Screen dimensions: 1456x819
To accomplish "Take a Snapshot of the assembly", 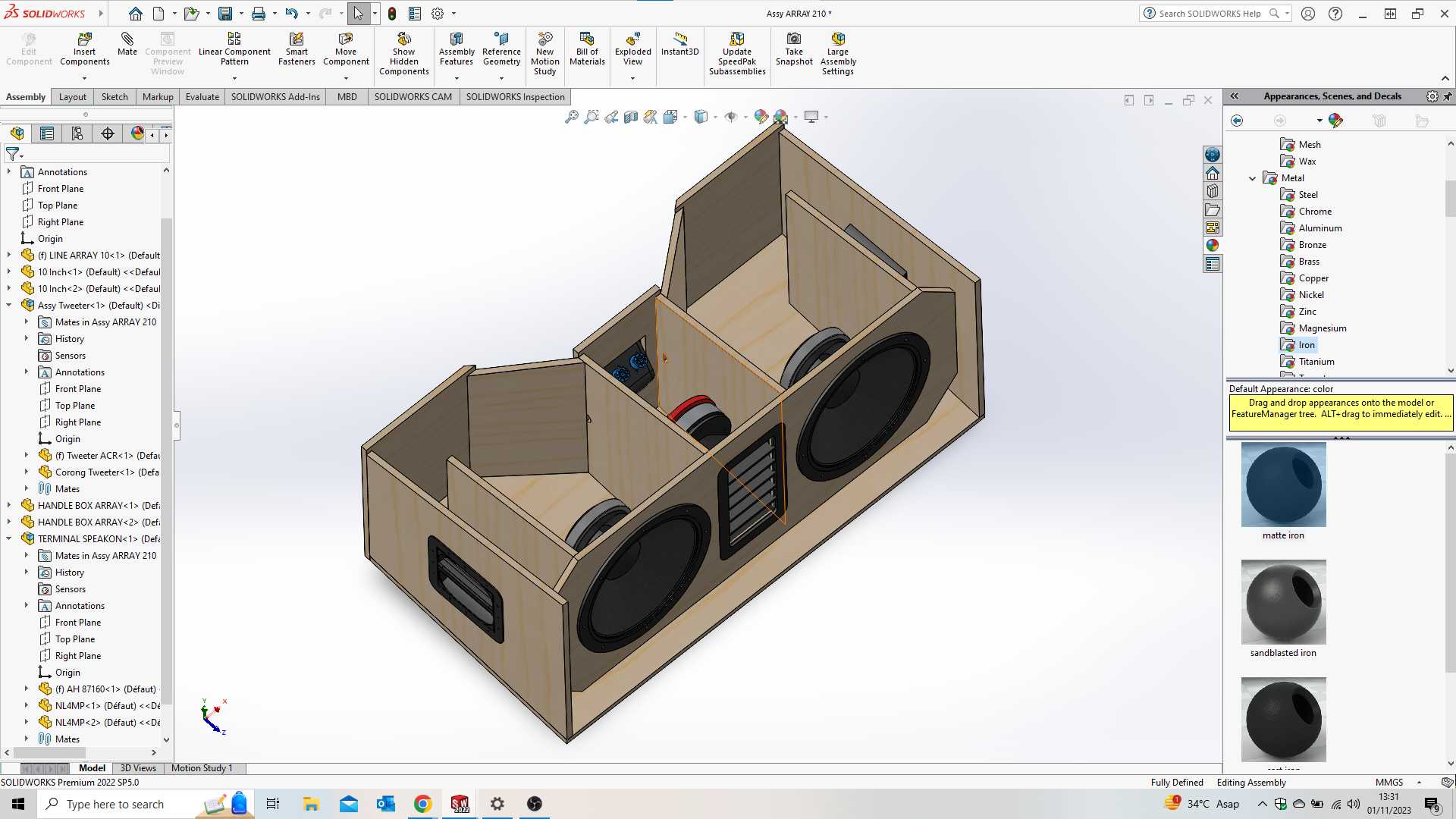I will tap(794, 49).
